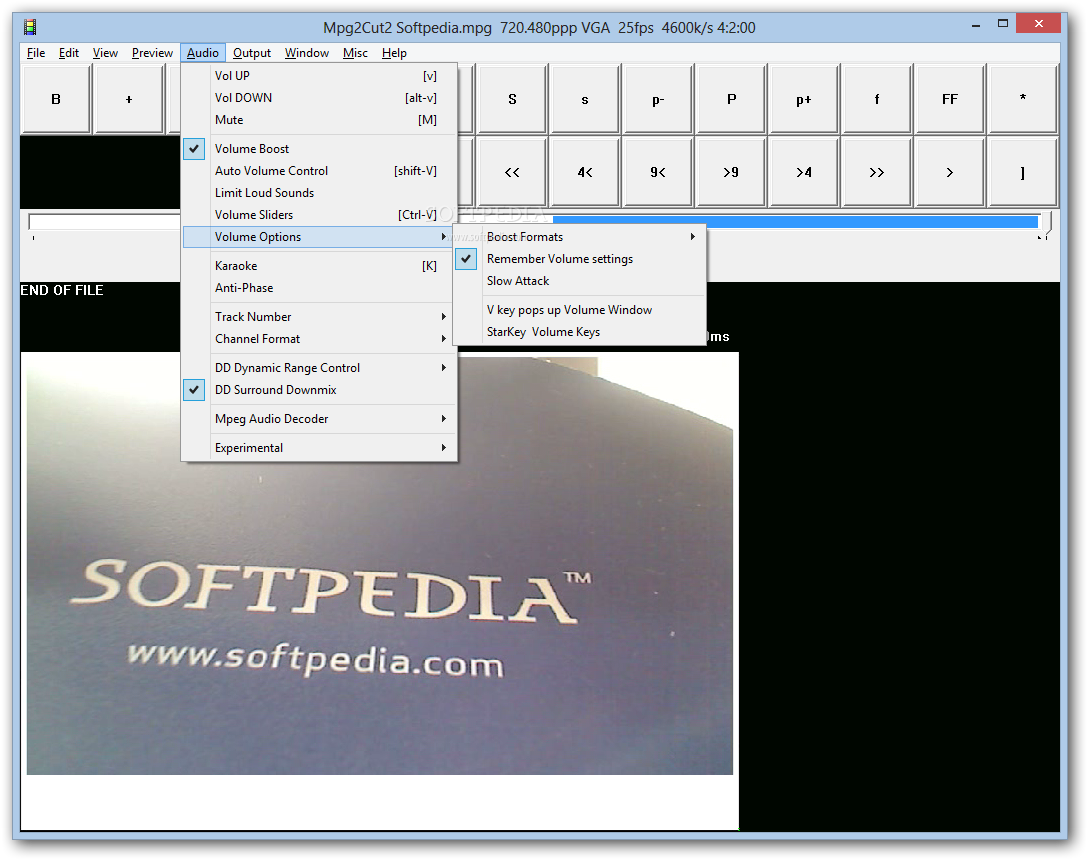Screen dimensions: 1088x860
Task: Open the Misc menu
Action: (355, 53)
